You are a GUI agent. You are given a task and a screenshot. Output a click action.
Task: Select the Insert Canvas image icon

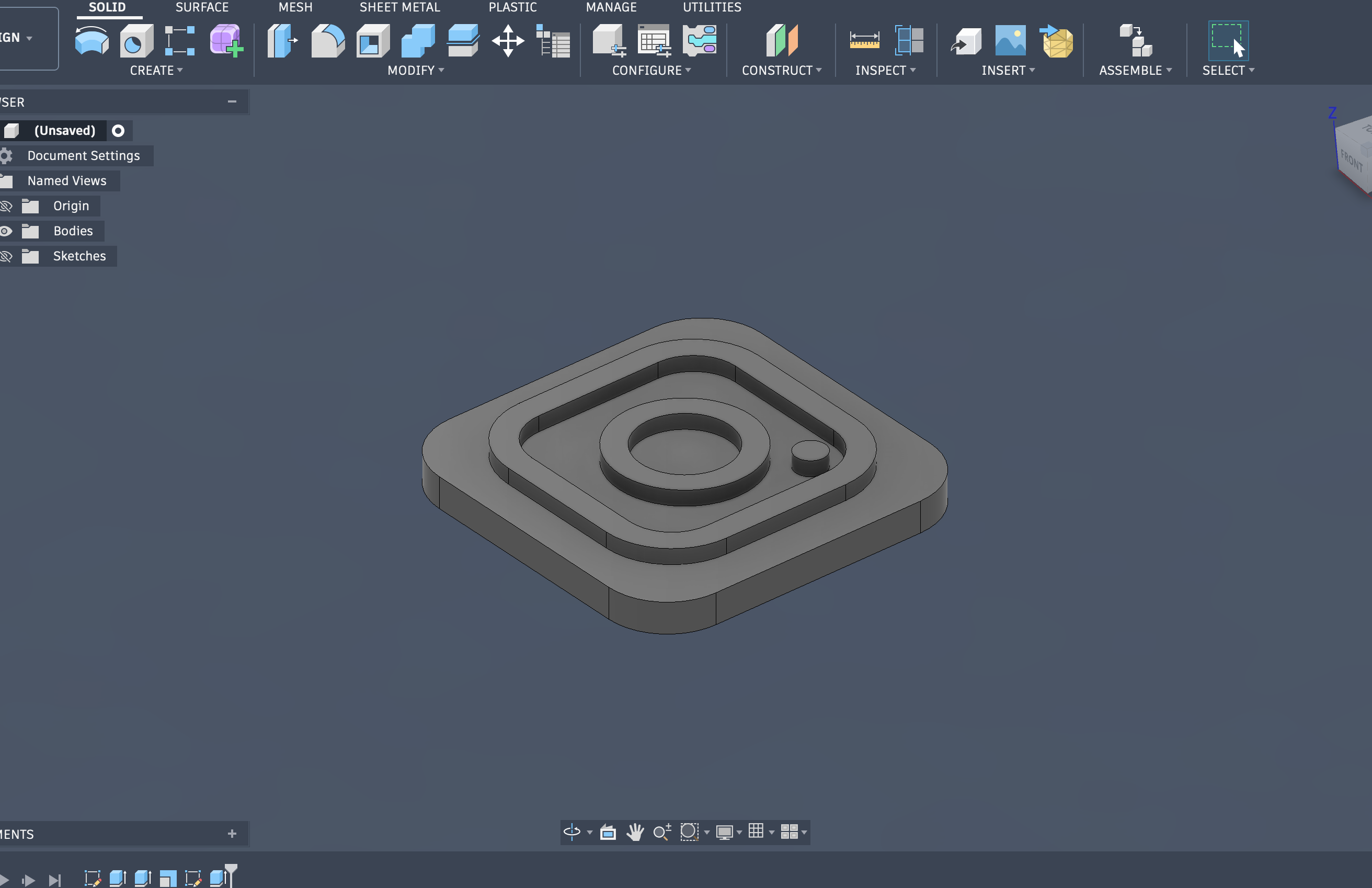[1011, 40]
